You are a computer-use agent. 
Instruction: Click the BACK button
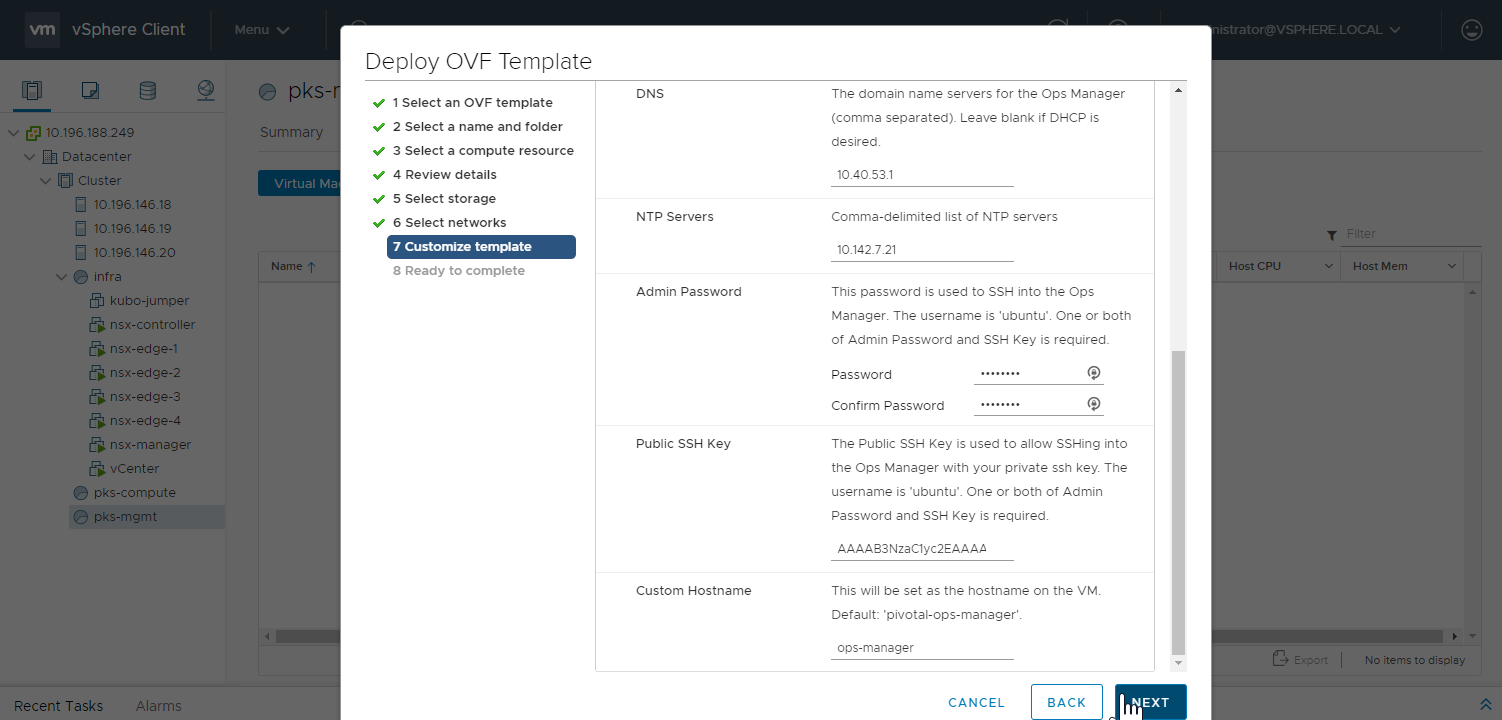[x=1066, y=702]
